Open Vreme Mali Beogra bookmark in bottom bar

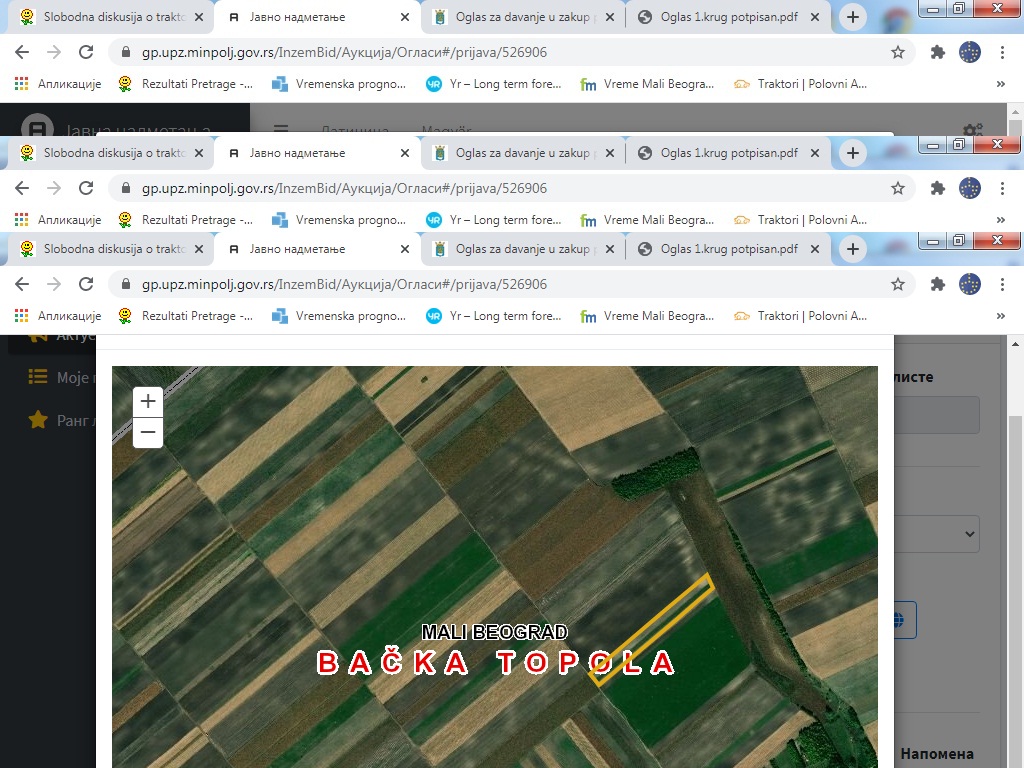(x=648, y=316)
